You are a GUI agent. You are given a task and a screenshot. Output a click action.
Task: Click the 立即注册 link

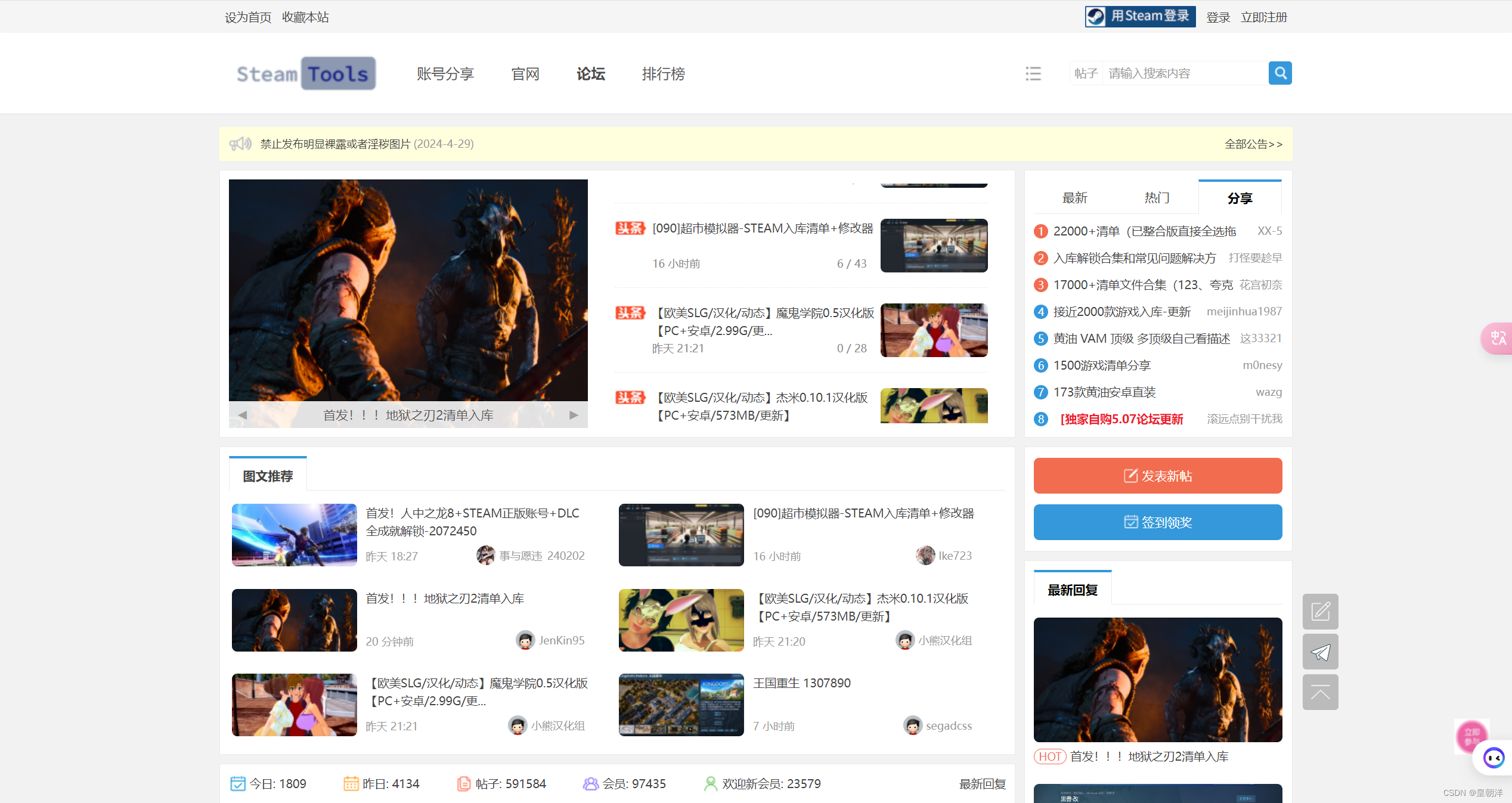1263,17
